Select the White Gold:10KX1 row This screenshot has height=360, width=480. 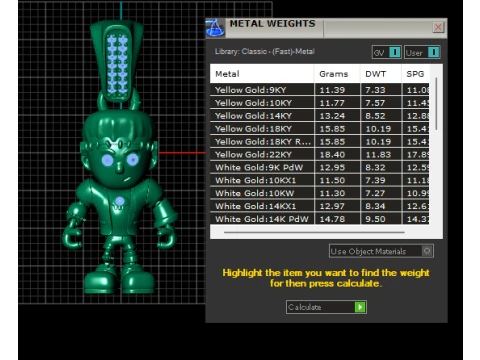319,180
